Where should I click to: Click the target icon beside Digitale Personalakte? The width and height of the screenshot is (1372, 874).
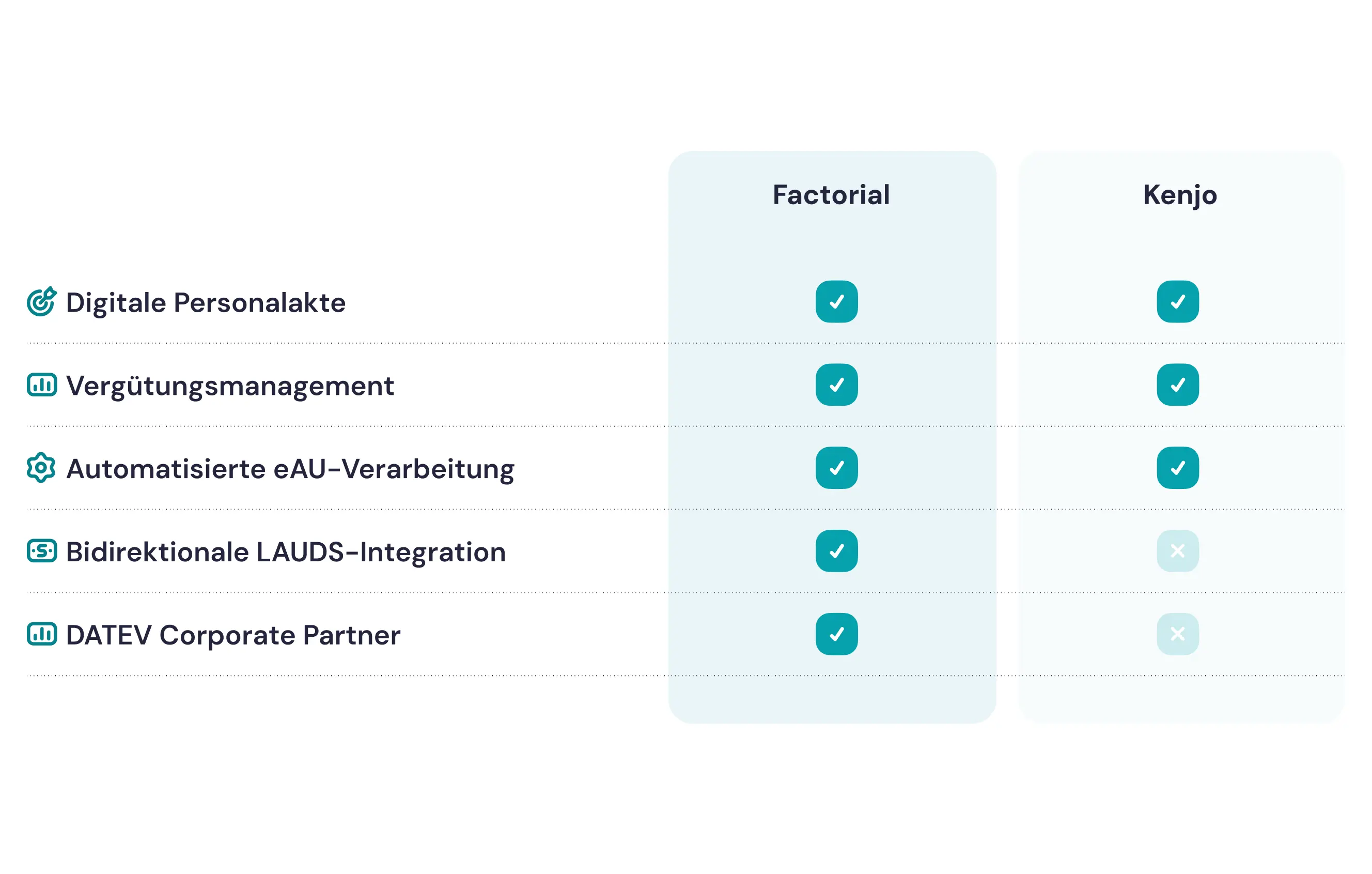pos(42,302)
